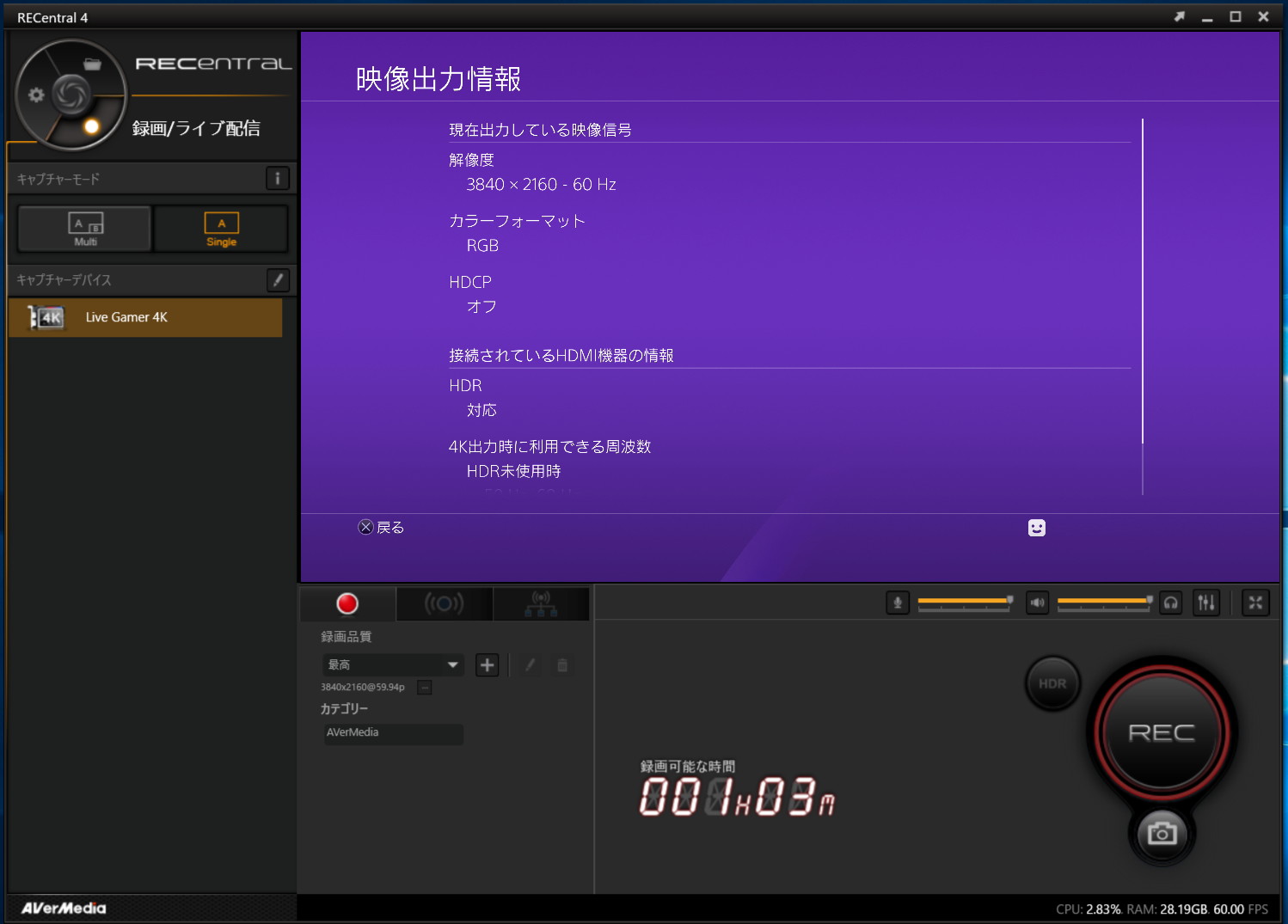Open the multi-stream broadcast tab
Screen dimensions: 1288x924
(541, 603)
